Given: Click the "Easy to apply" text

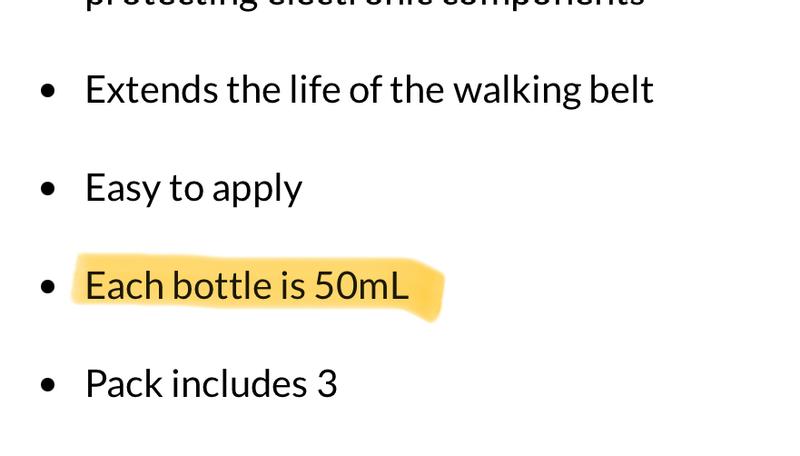Looking at the screenshot, I should pos(193,188).
